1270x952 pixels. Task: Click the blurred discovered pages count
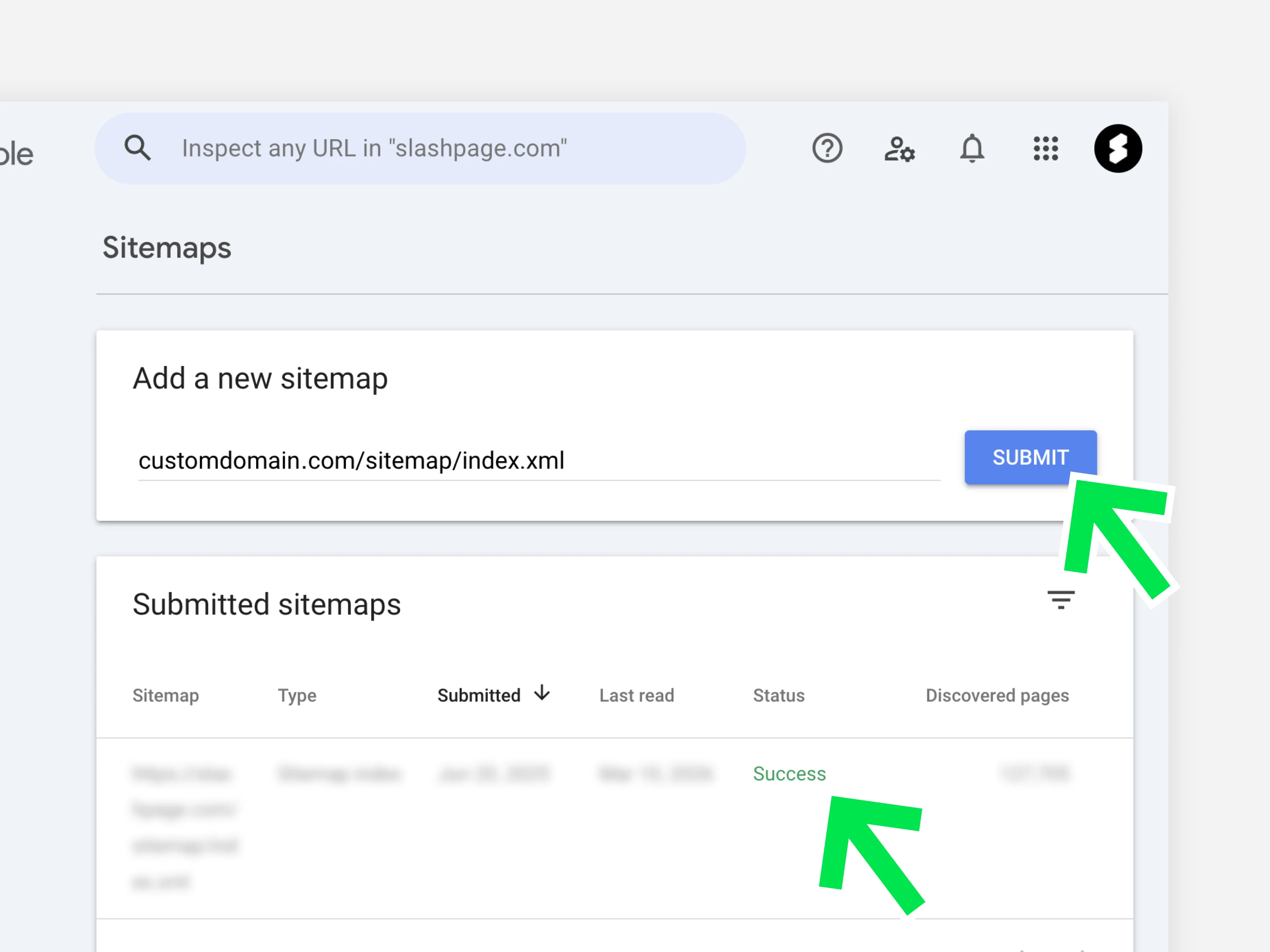1035,773
